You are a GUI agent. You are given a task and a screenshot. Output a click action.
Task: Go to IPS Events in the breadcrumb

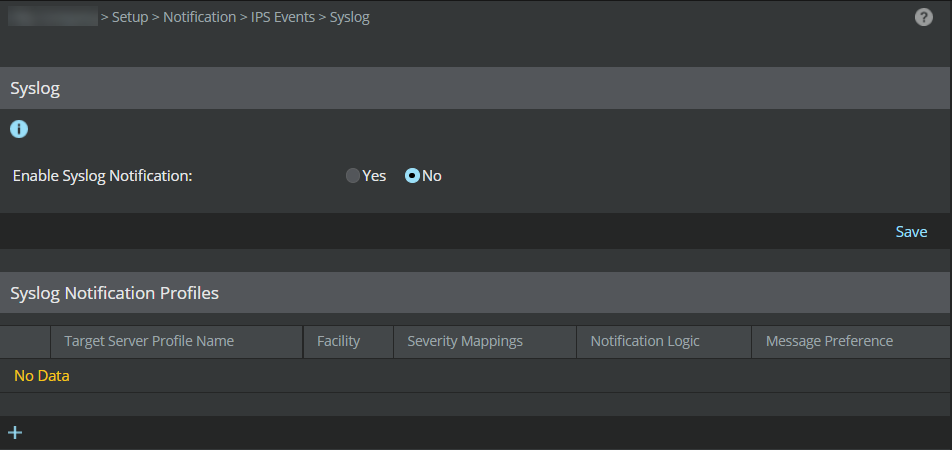click(283, 17)
